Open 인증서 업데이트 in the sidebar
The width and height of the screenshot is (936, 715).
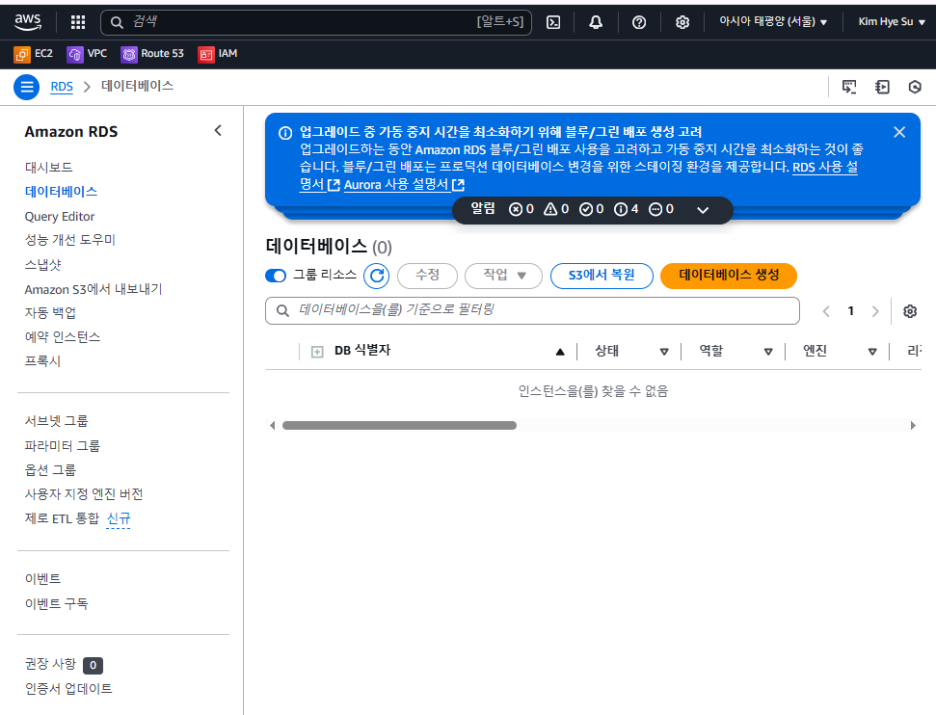click(69, 688)
